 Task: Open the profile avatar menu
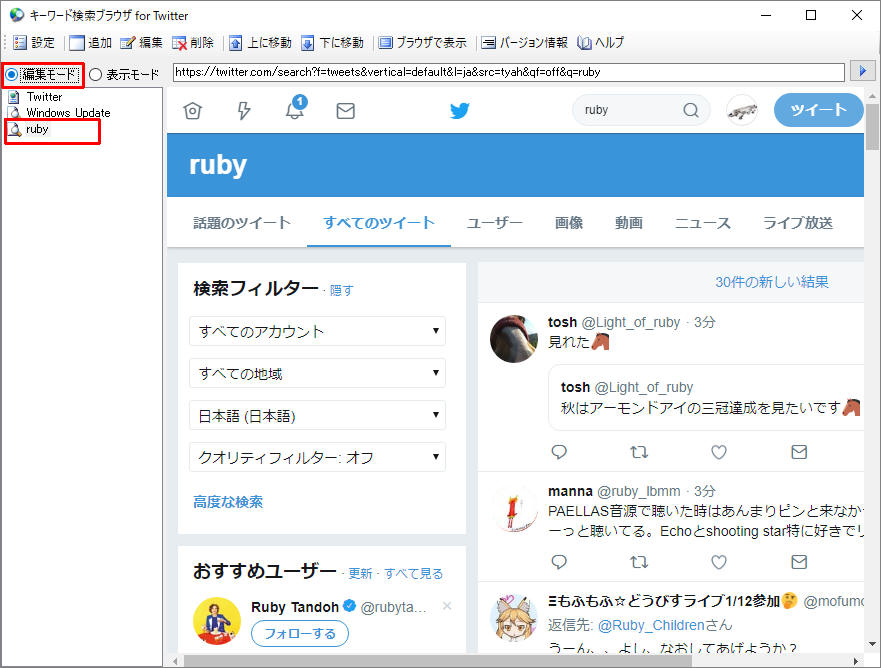(742, 110)
